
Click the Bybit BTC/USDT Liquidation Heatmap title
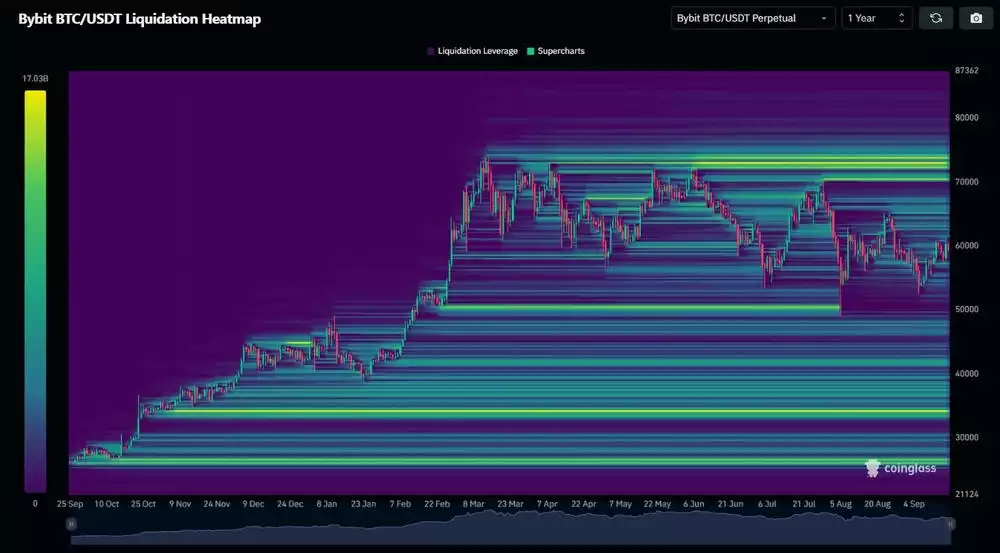(x=140, y=19)
